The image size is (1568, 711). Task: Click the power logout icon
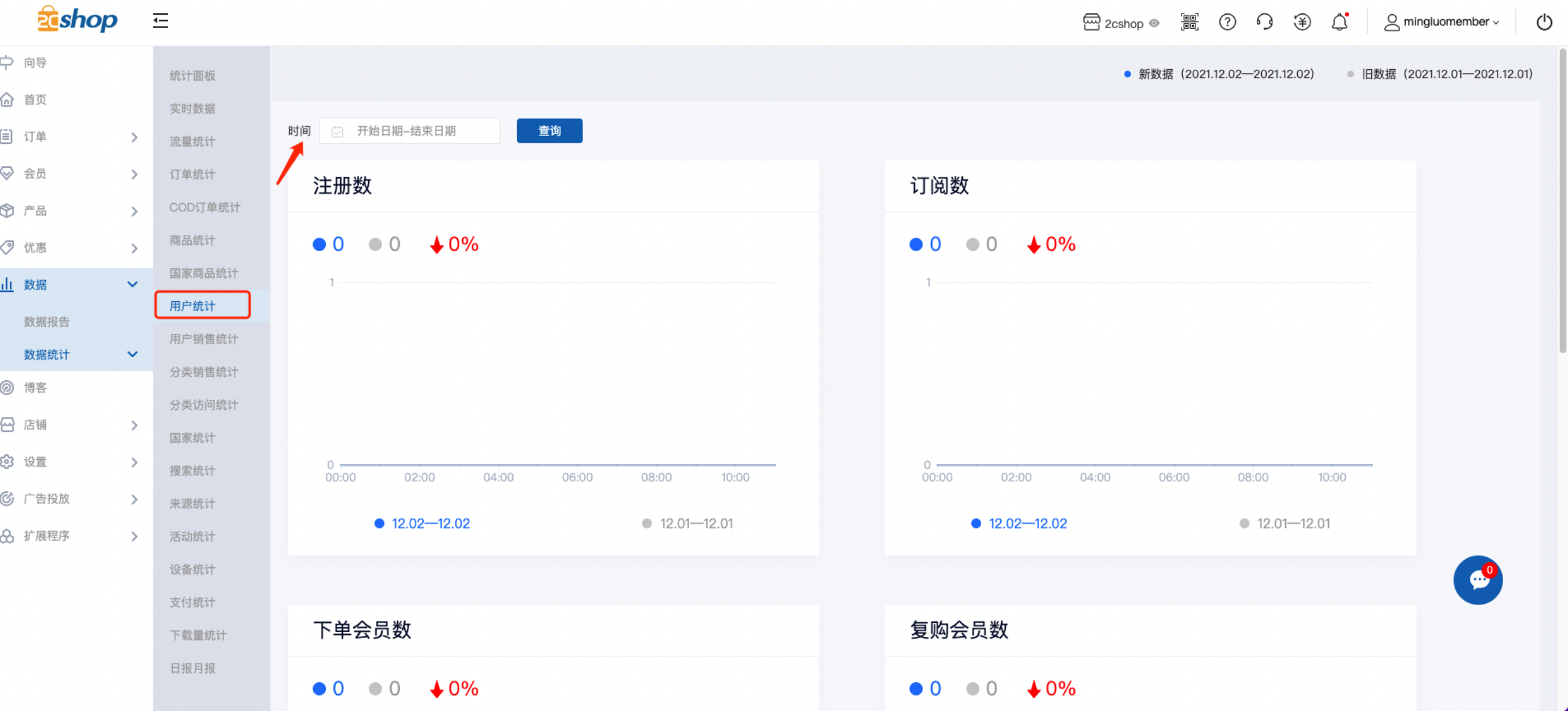(1544, 22)
